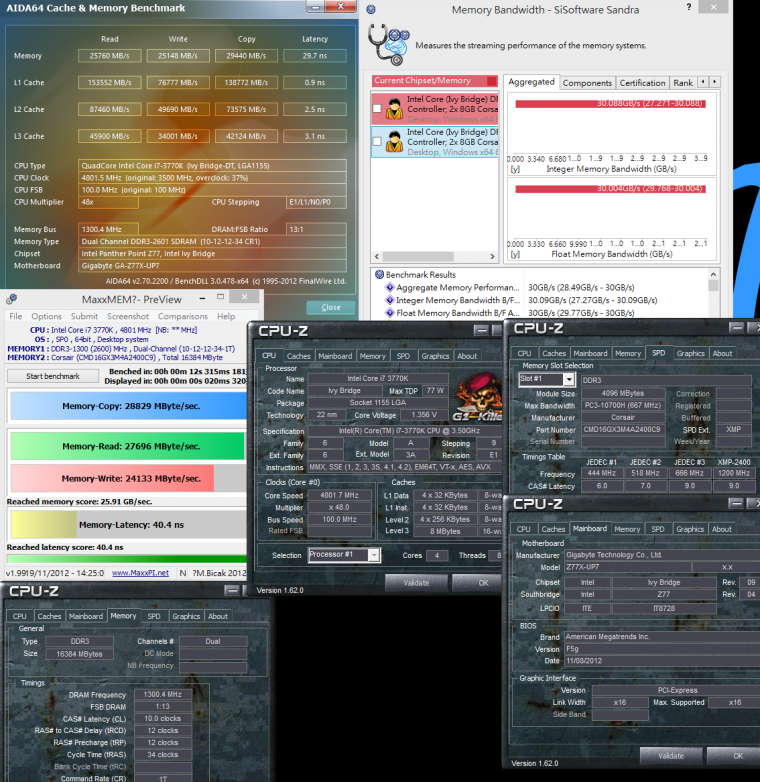Screen dimensions: 760x782
Task: Open Graphics tab in CPU-Z SPD window
Action: point(690,353)
